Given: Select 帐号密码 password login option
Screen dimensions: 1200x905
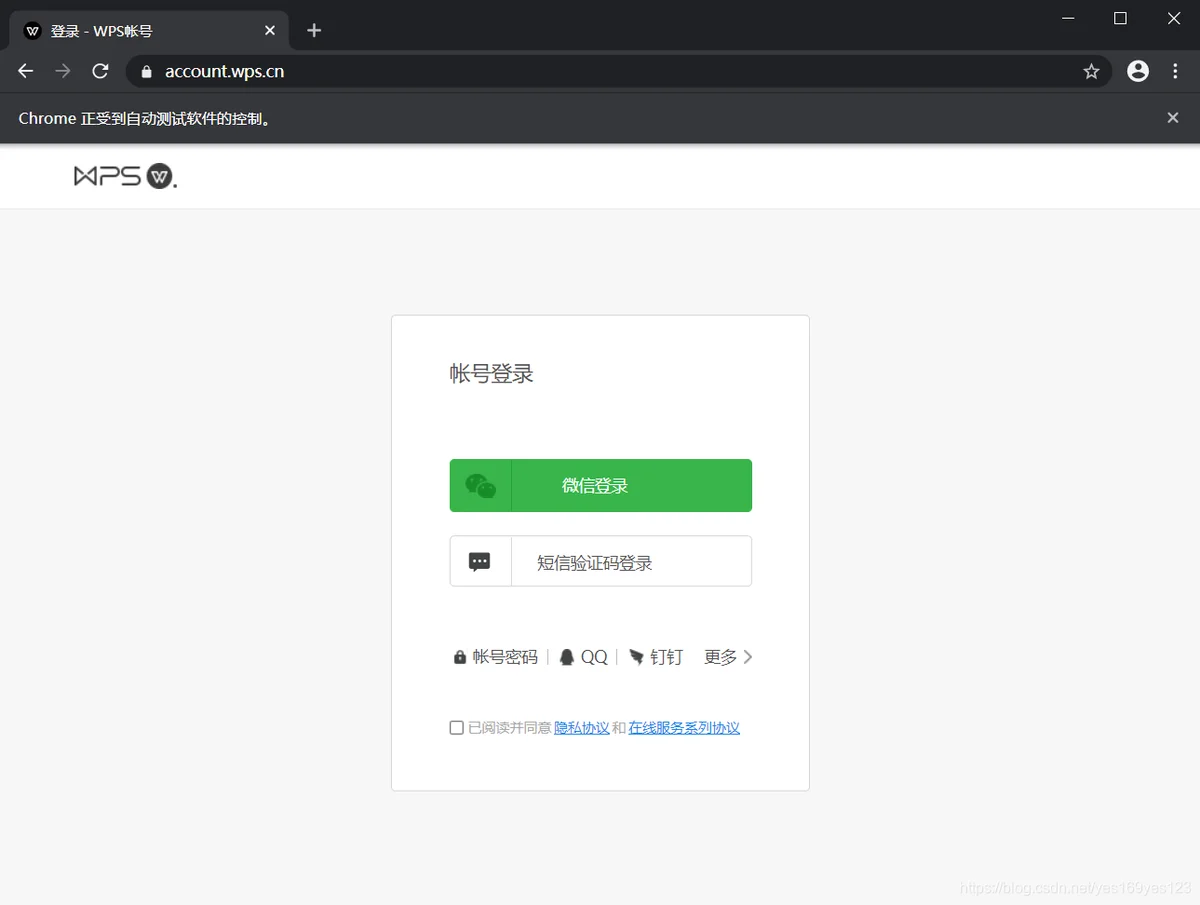Looking at the screenshot, I should [x=496, y=657].
